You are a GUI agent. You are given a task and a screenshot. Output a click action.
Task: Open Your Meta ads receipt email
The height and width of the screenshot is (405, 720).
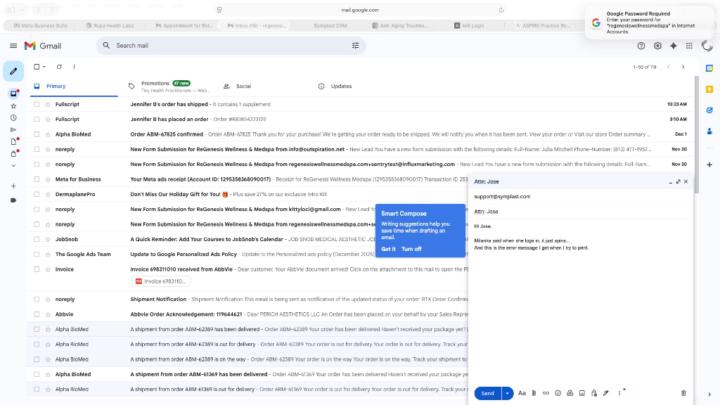[248, 179]
